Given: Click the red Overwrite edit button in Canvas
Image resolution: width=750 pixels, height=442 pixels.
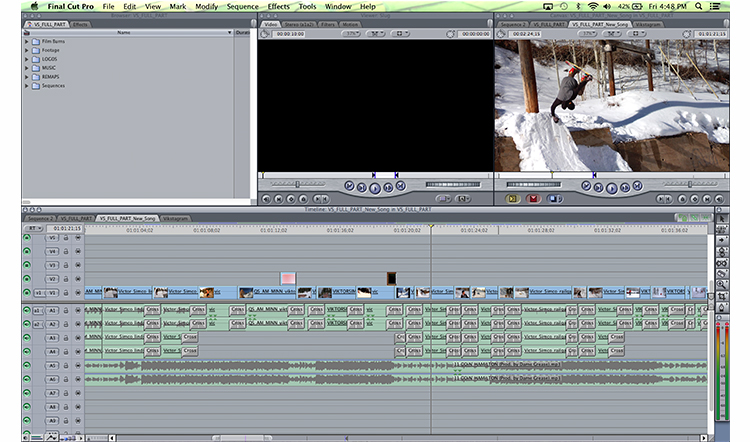Looking at the screenshot, I should [x=533, y=199].
